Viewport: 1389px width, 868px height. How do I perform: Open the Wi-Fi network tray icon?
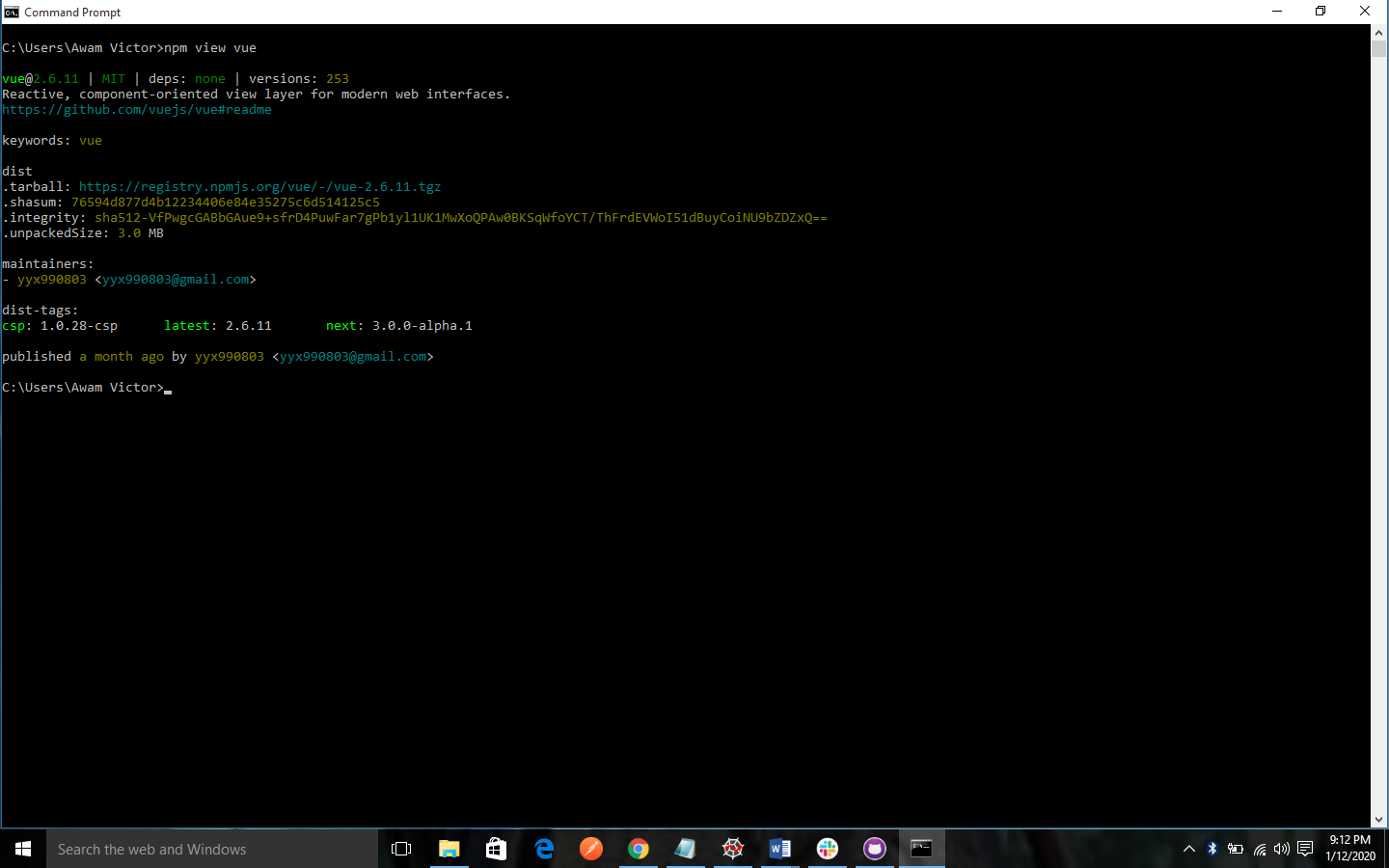tap(1259, 849)
